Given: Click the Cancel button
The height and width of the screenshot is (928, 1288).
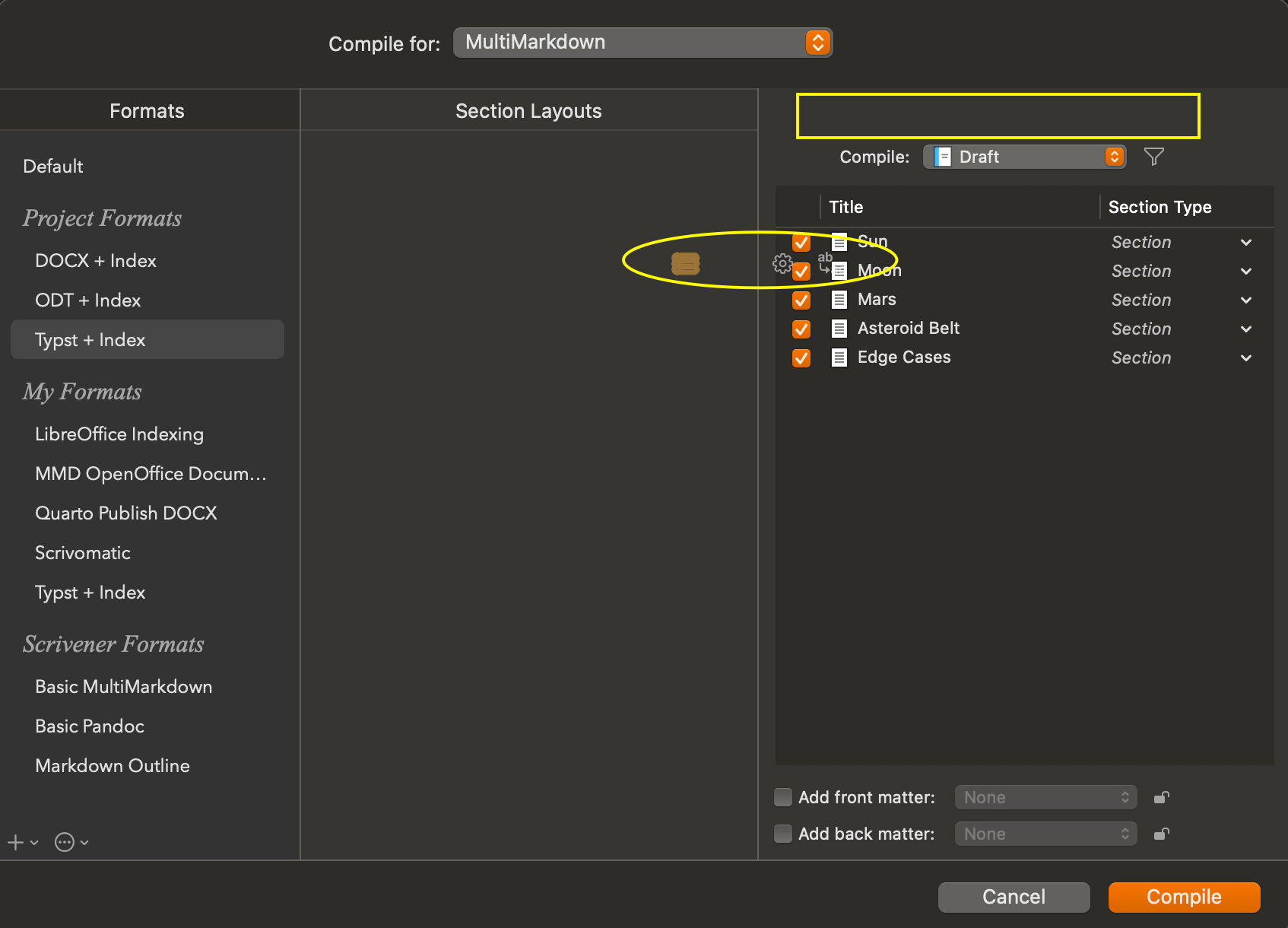Looking at the screenshot, I should (x=1014, y=897).
